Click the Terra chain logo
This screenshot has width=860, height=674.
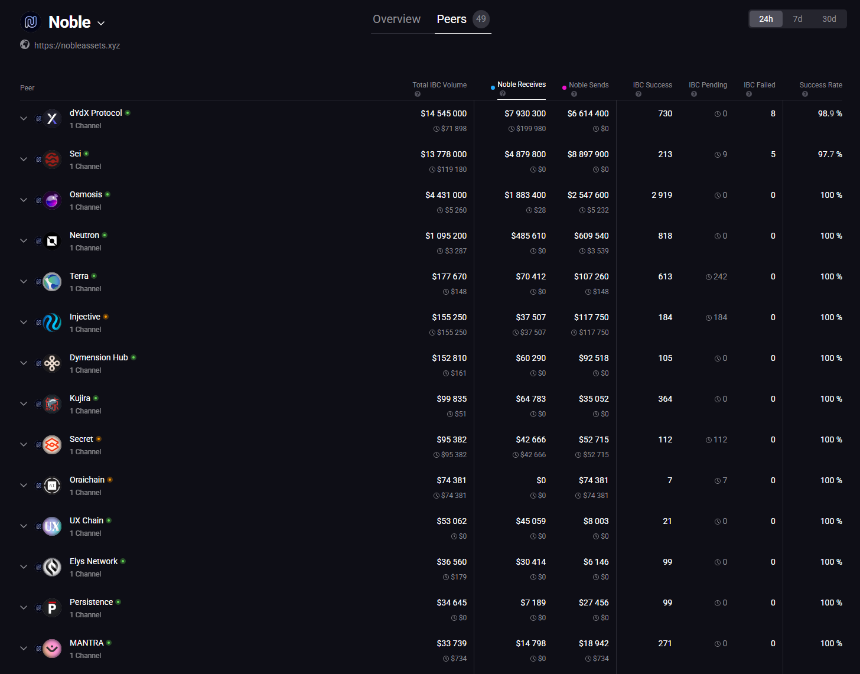(52, 282)
